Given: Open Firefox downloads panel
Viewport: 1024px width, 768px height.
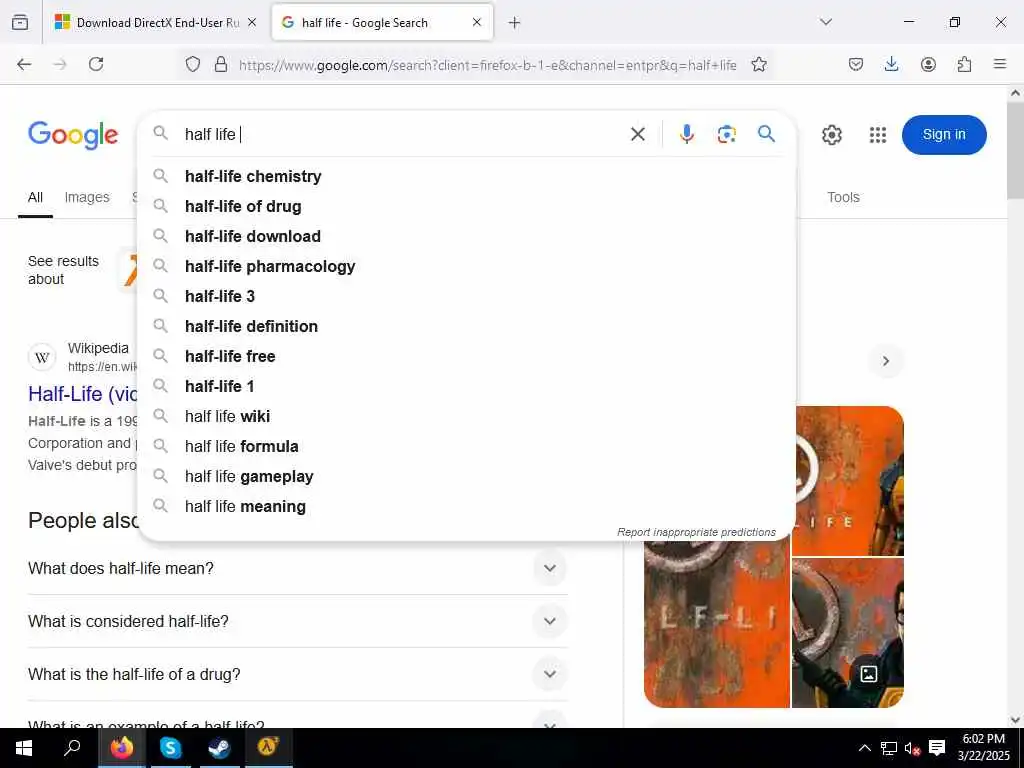Looking at the screenshot, I should pyautogui.click(x=891, y=64).
